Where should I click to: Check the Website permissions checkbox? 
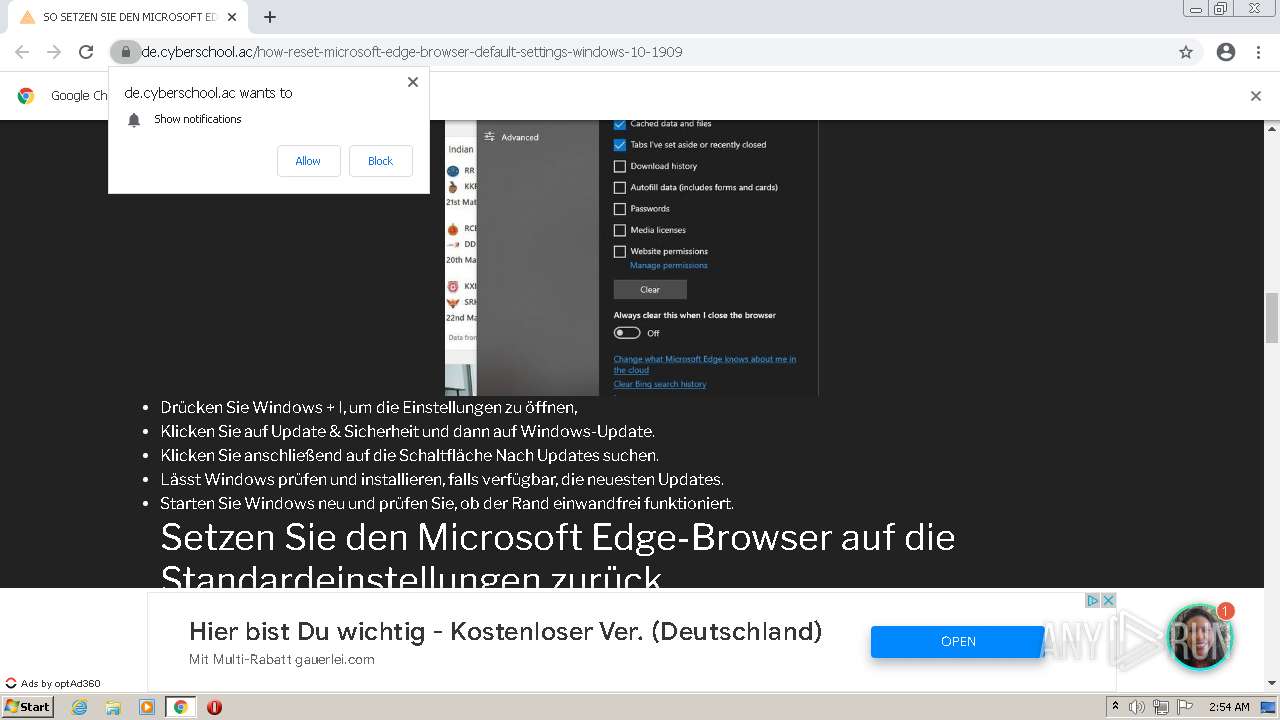pos(620,252)
